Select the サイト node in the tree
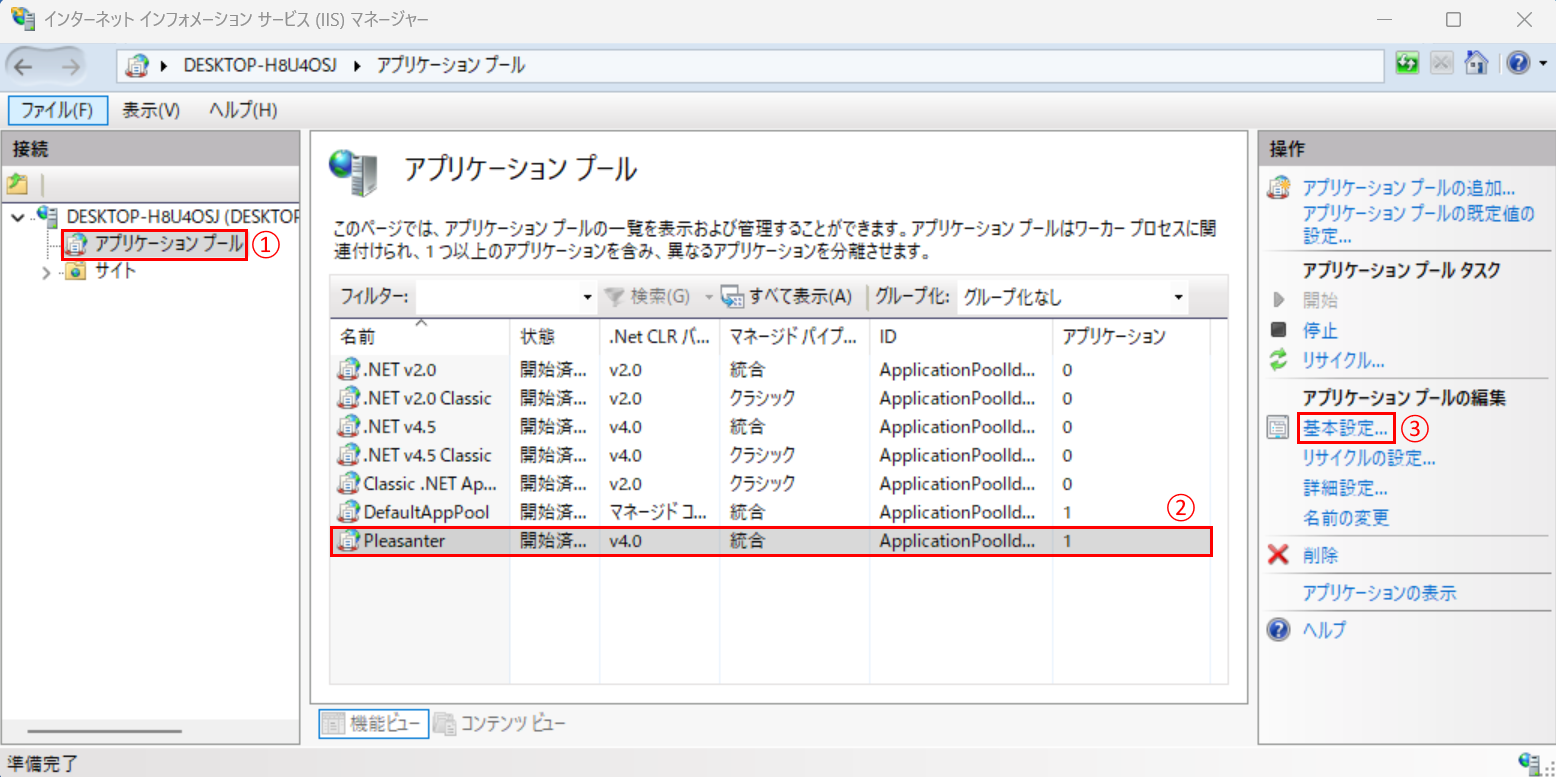 pyautogui.click(x=116, y=271)
